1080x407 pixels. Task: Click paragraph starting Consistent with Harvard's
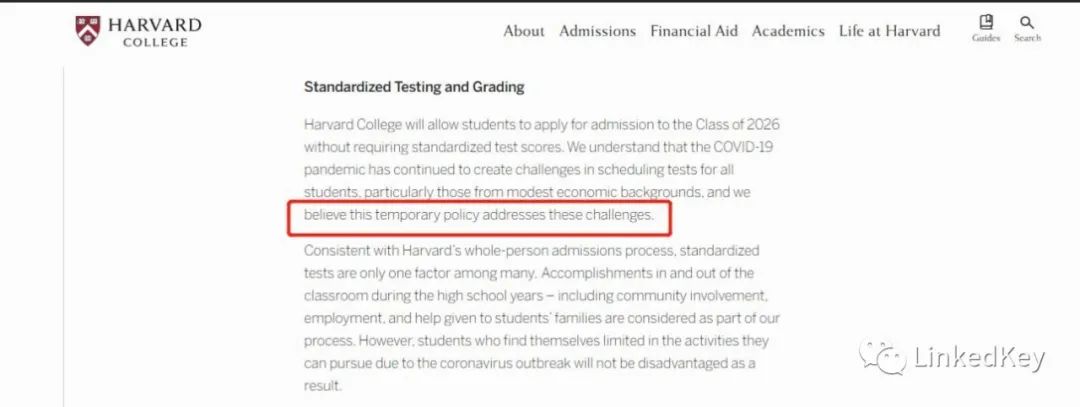542,317
